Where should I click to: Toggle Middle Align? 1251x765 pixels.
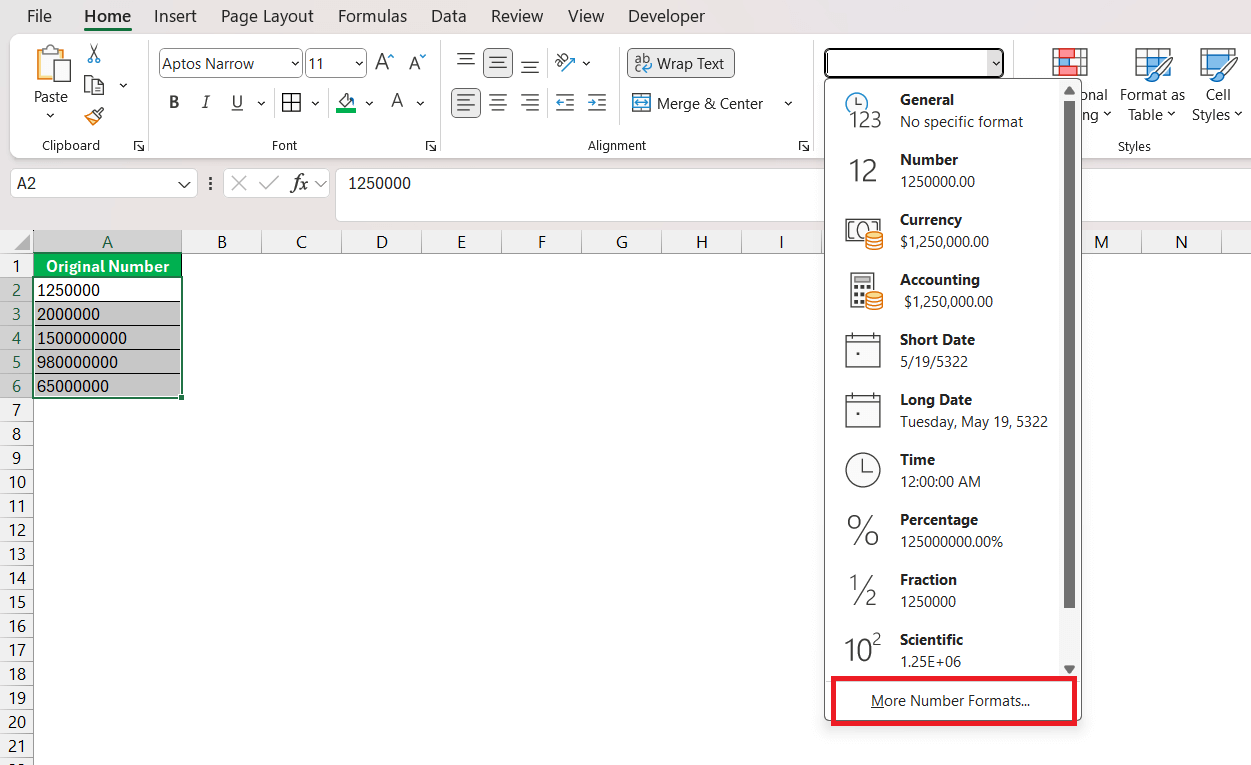pos(498,63)
